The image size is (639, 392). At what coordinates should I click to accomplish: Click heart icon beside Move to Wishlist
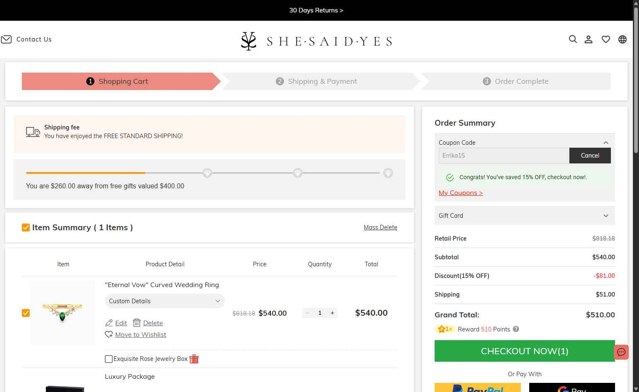109,335
